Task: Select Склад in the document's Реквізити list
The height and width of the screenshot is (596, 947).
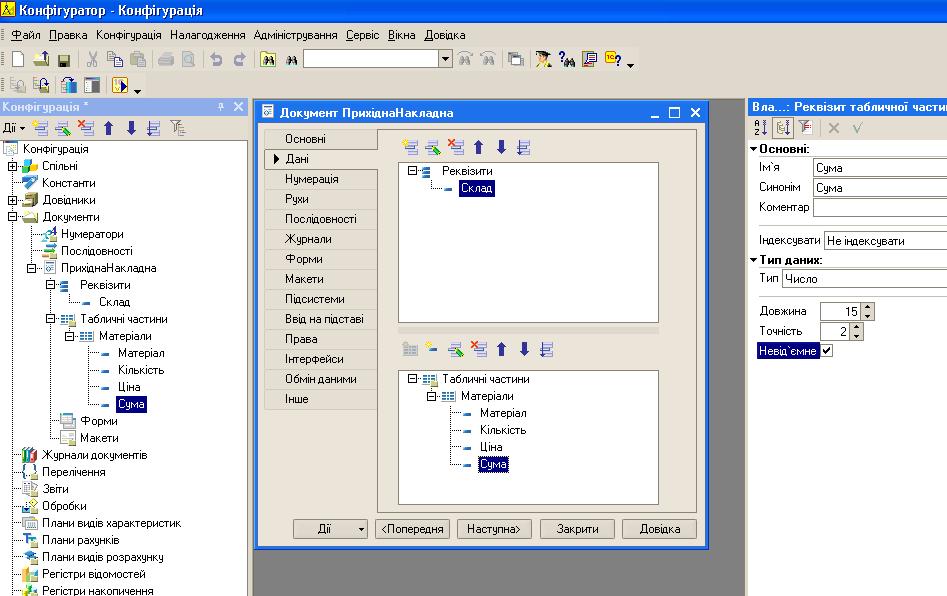Action: (x=477, y=188)
